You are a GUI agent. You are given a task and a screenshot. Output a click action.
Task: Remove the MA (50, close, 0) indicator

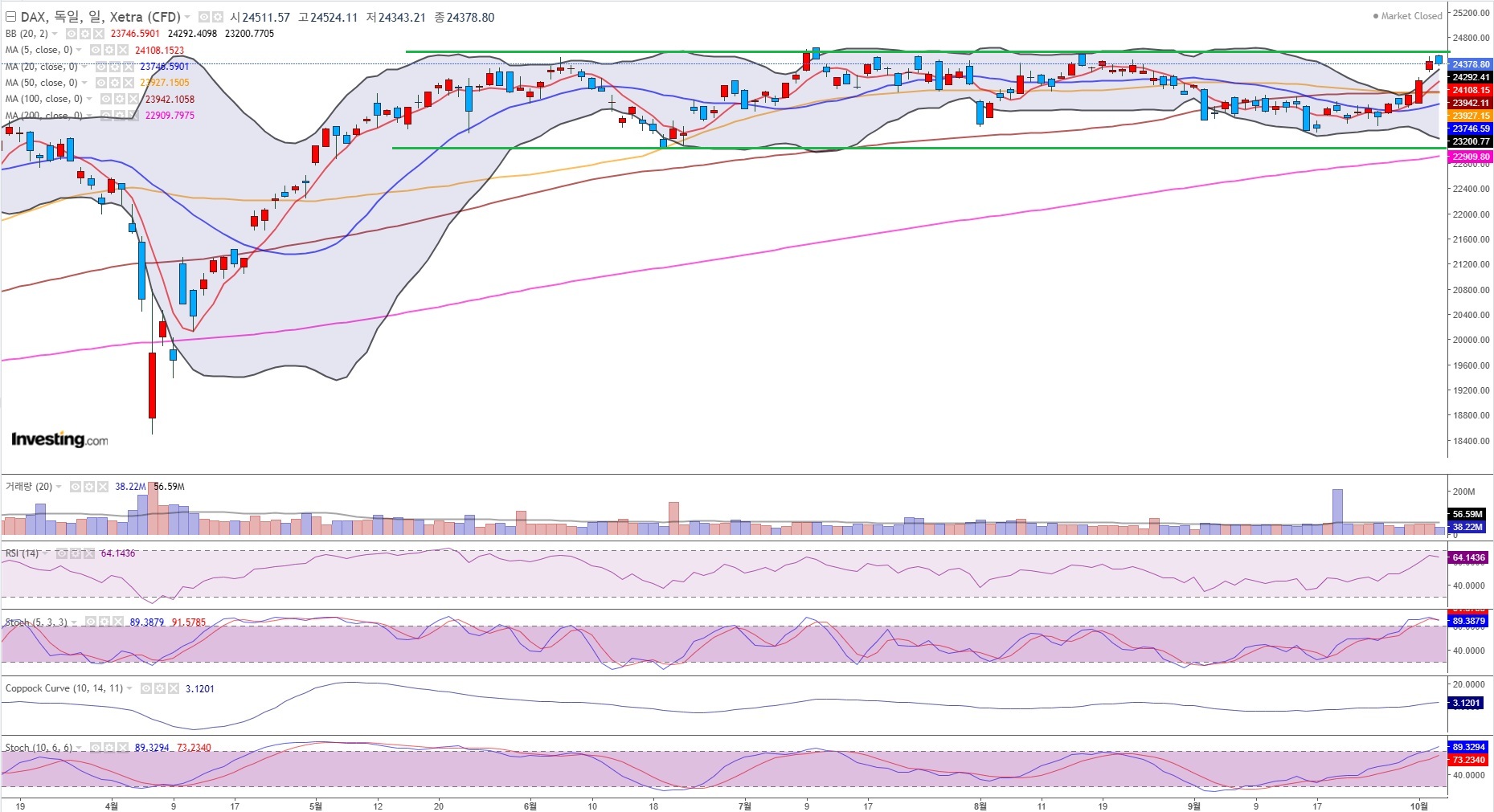coord(128,83)
